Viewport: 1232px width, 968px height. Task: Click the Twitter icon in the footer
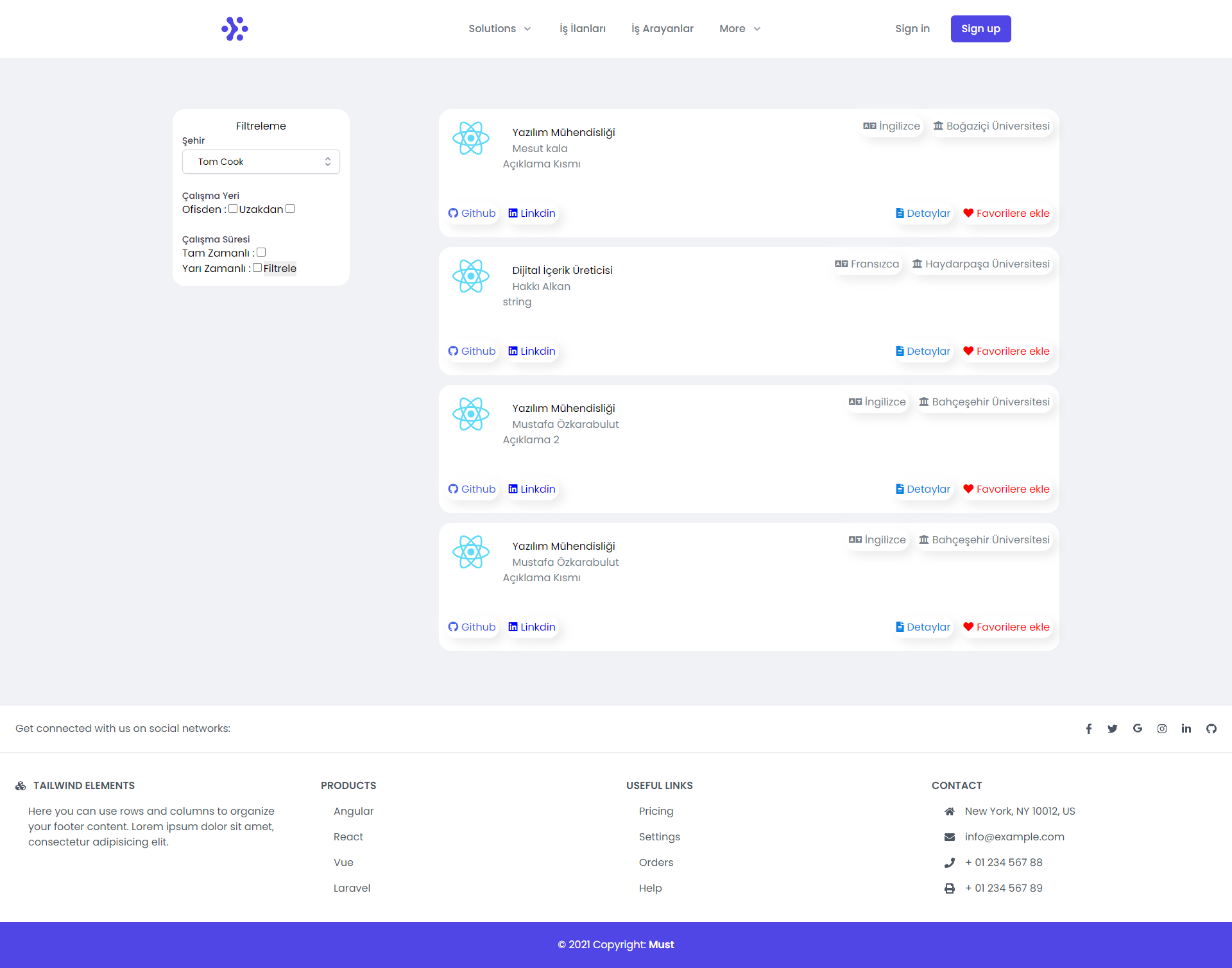(x=1113, y=729)
